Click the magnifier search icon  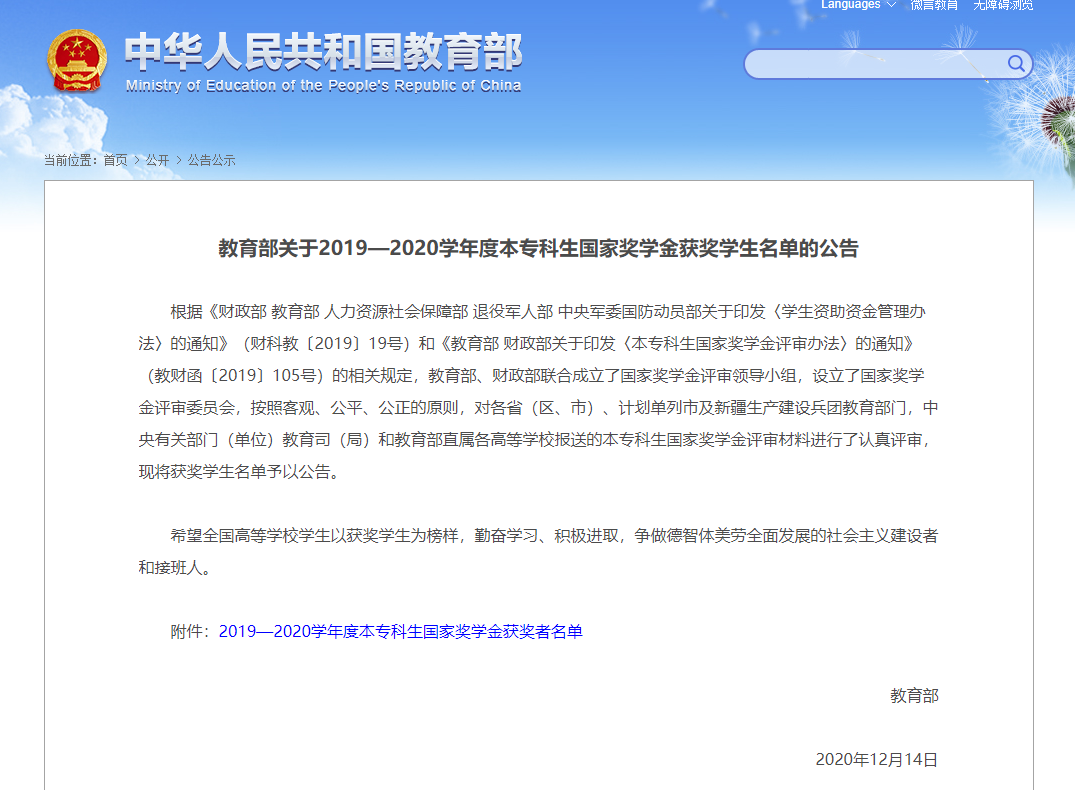(x=1016, y=64)
